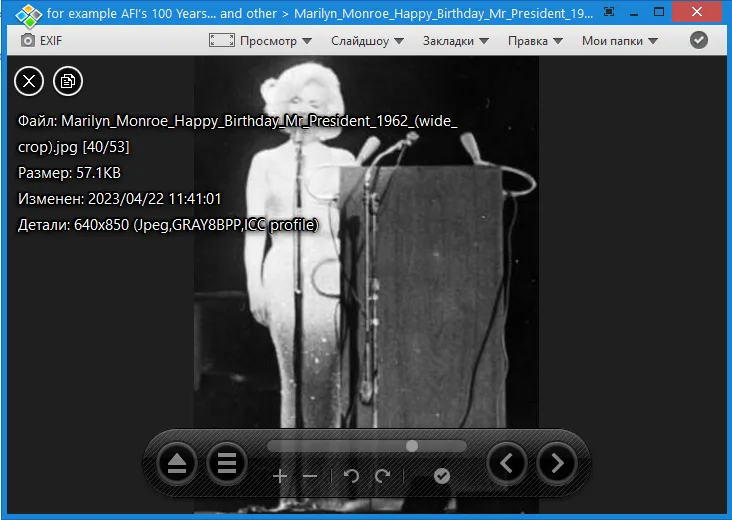Go to the next image
732x520 pixels.
pos(557,464)
